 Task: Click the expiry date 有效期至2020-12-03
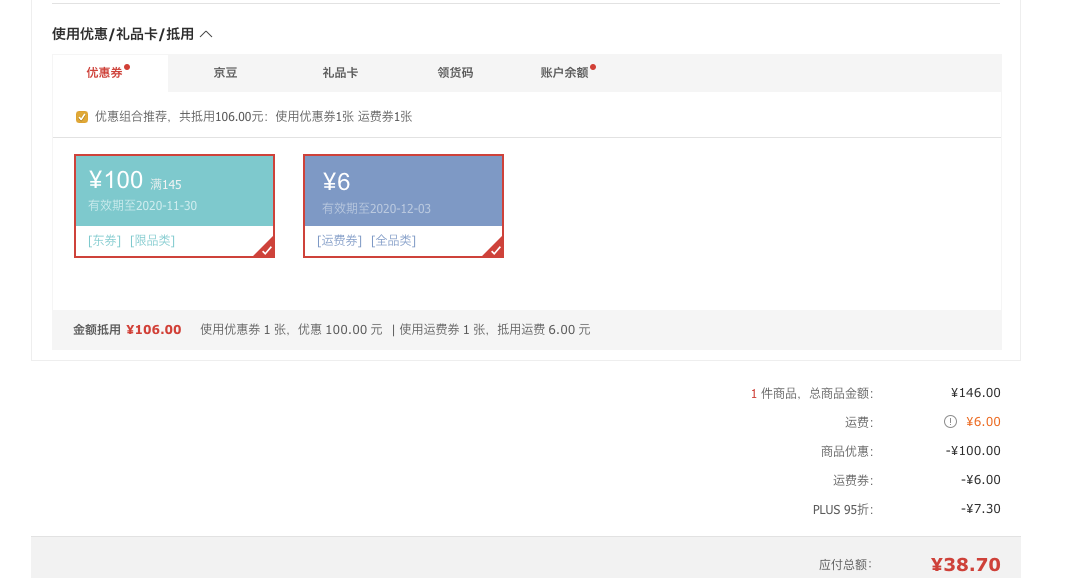click(x=376, y=209)
